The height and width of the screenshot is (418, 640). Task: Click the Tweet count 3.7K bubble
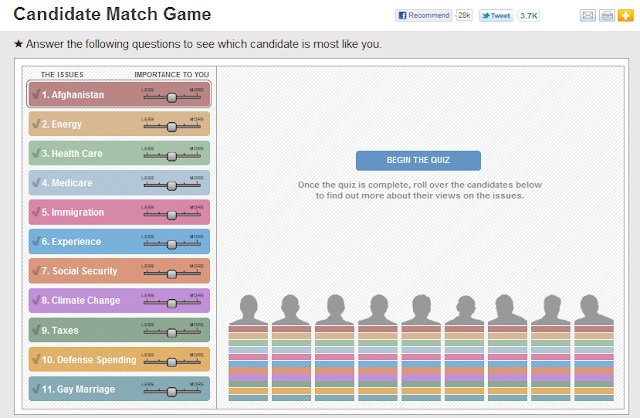point(531,16)
